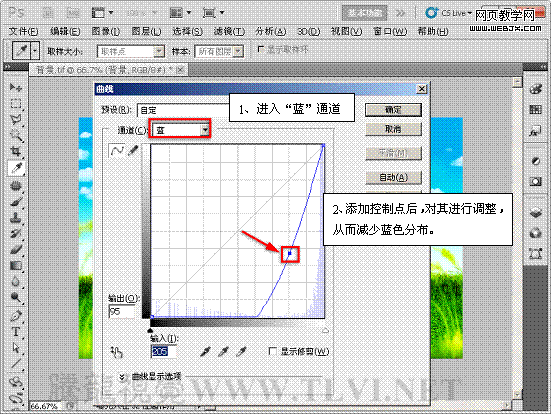The width and height of the screenshot is (551, 414).
Task: Select the Pen tool
Action: (x=16, y=316)
